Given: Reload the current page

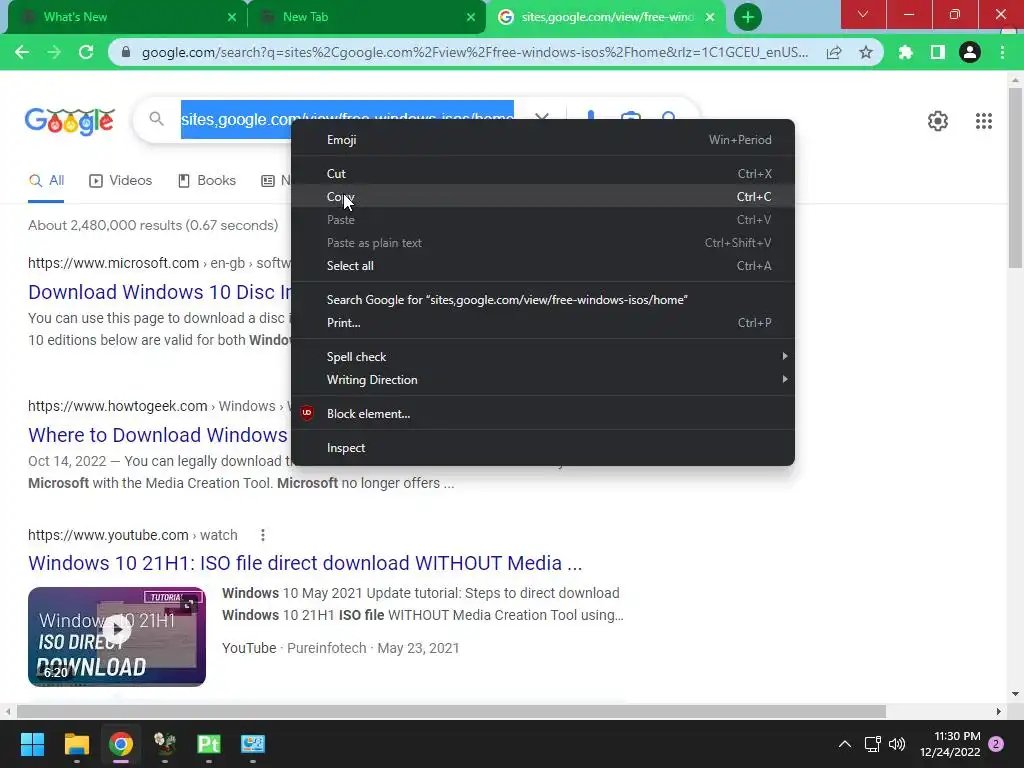Looking at the screenshot, I should point(86,52).
